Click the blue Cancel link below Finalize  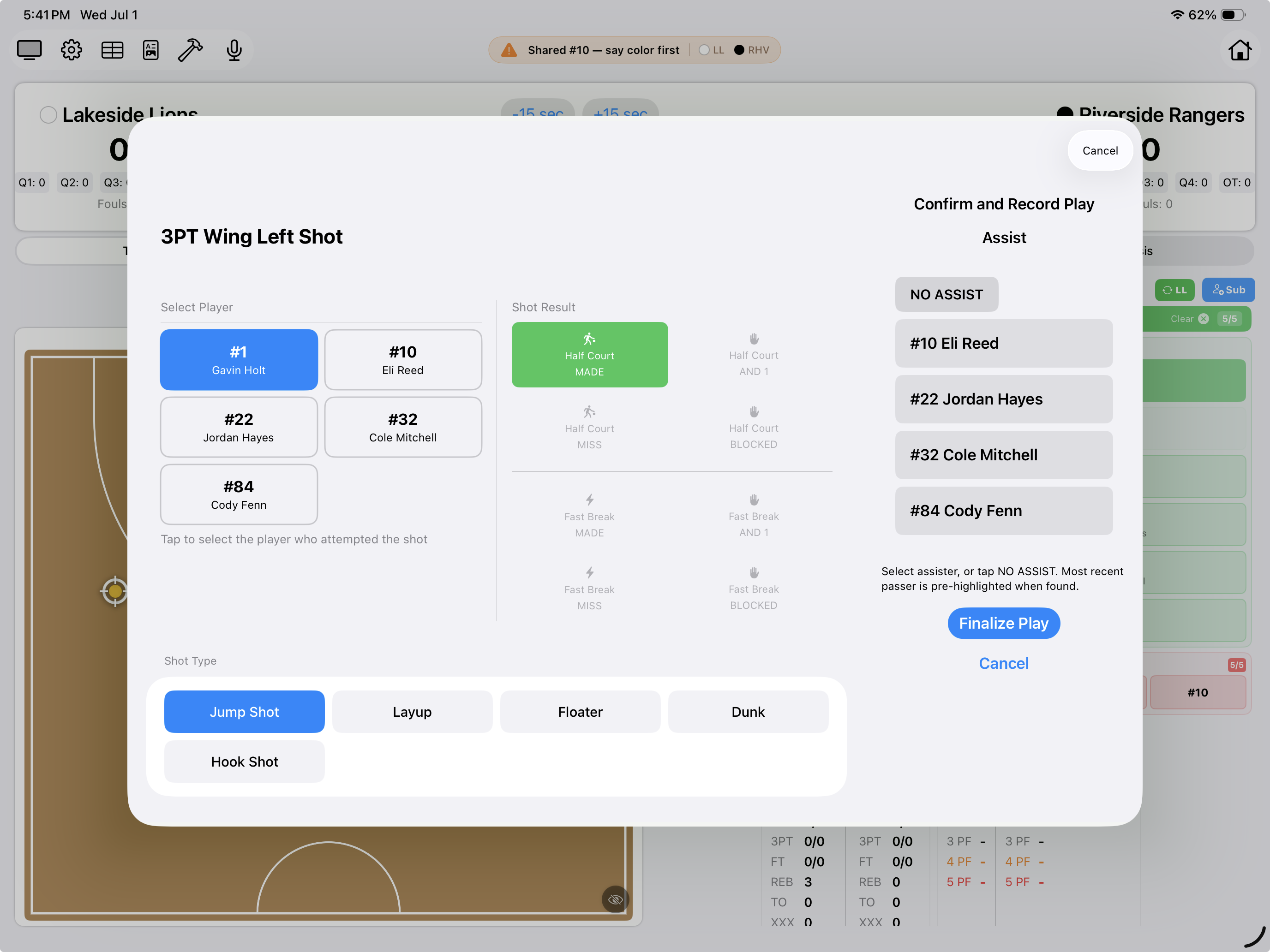pyautogui.click(x=1004, y=663)
